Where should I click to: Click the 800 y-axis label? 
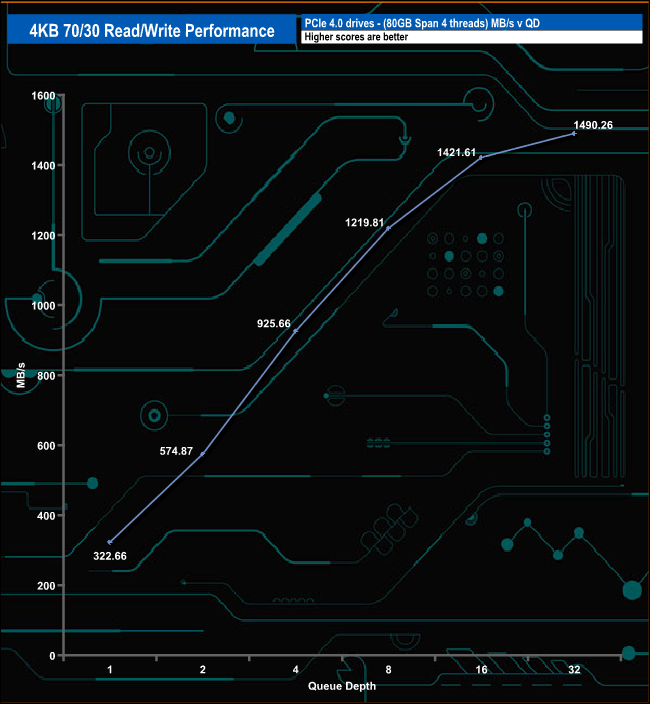click(x=46, y=376)
